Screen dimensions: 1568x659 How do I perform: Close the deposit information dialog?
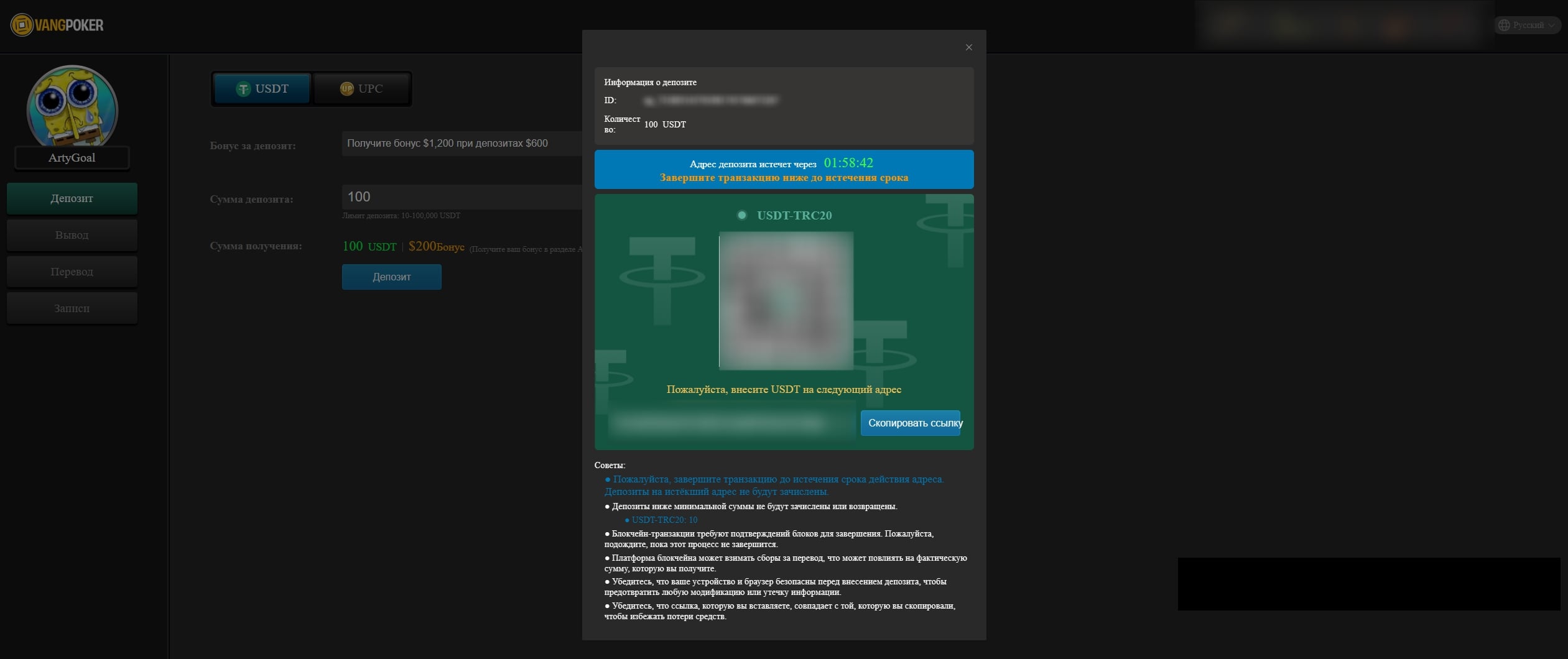(x=968, y=47)
